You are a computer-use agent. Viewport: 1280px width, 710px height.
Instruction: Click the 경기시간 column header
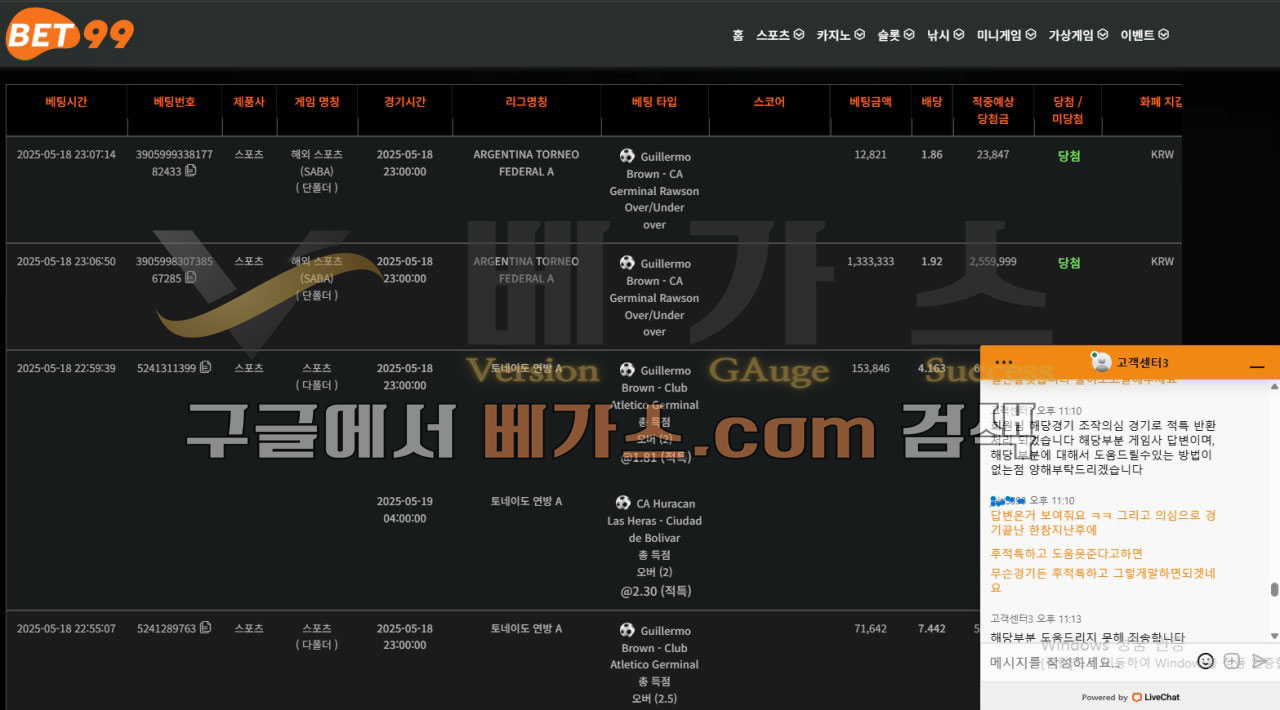[x=405, y=102]
